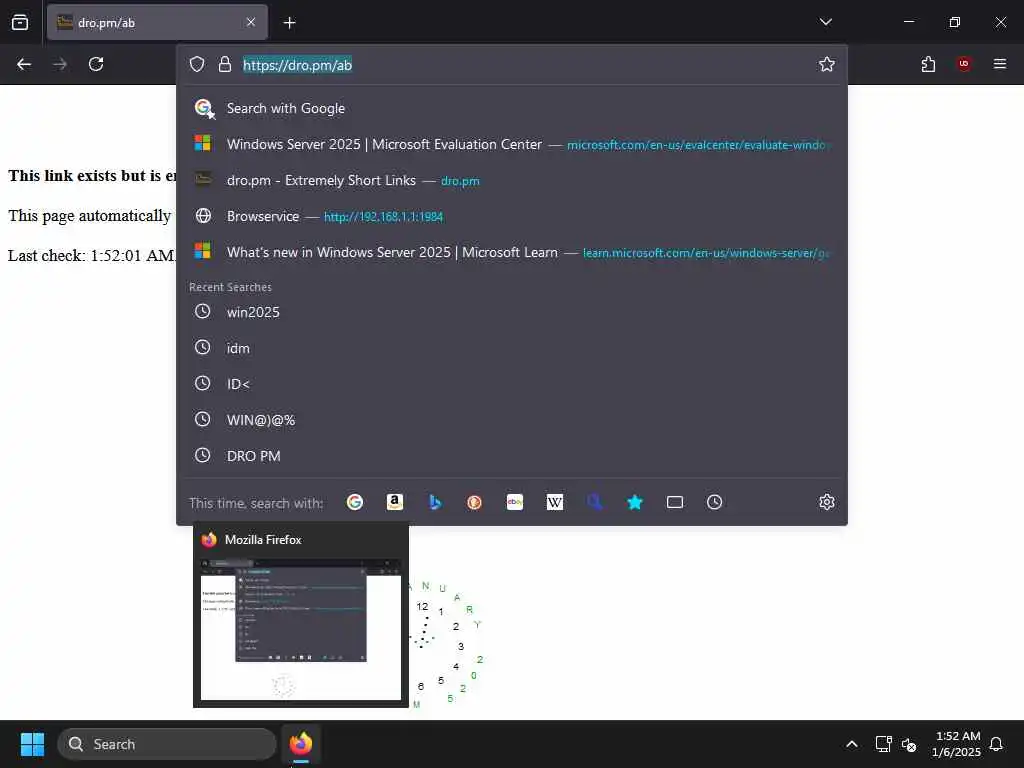
Task: Expand the list all tabs chevron
Action: (x=825, y=22)
